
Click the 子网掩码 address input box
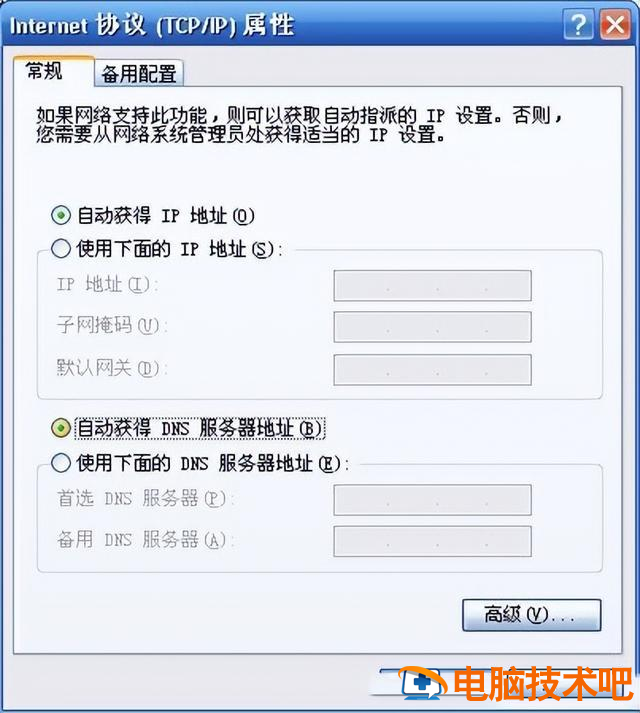pos(432,327)
